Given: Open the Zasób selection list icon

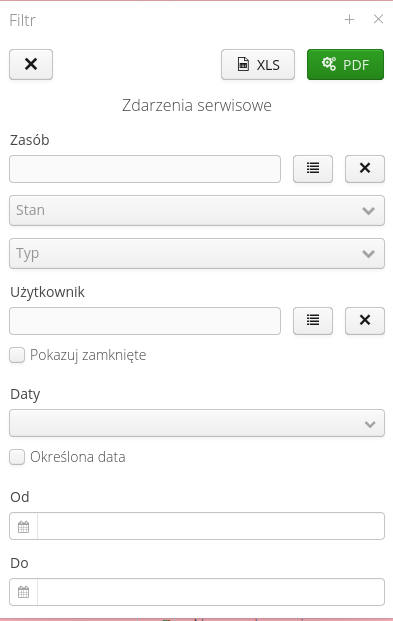Looking at the screenshot, I should point(313,169).
